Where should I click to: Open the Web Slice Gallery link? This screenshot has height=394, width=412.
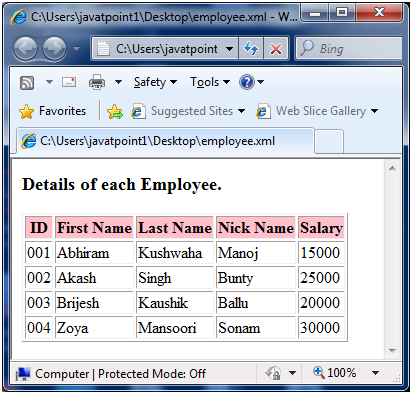click(x=311, y=111)
